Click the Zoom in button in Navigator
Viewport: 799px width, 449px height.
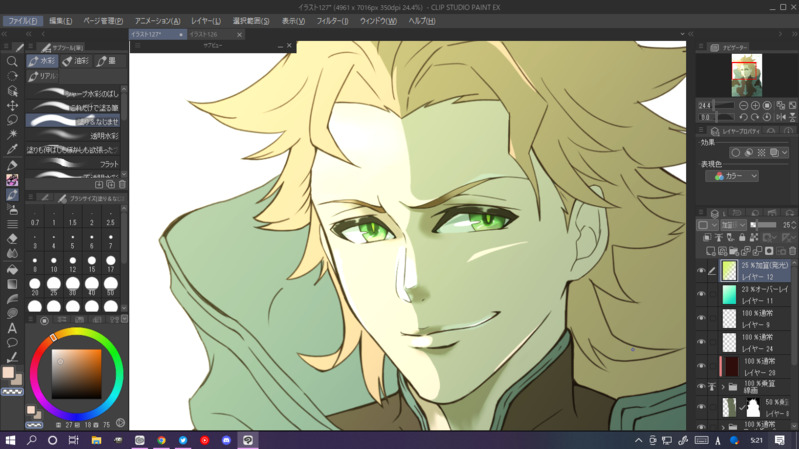pos(755,105)
